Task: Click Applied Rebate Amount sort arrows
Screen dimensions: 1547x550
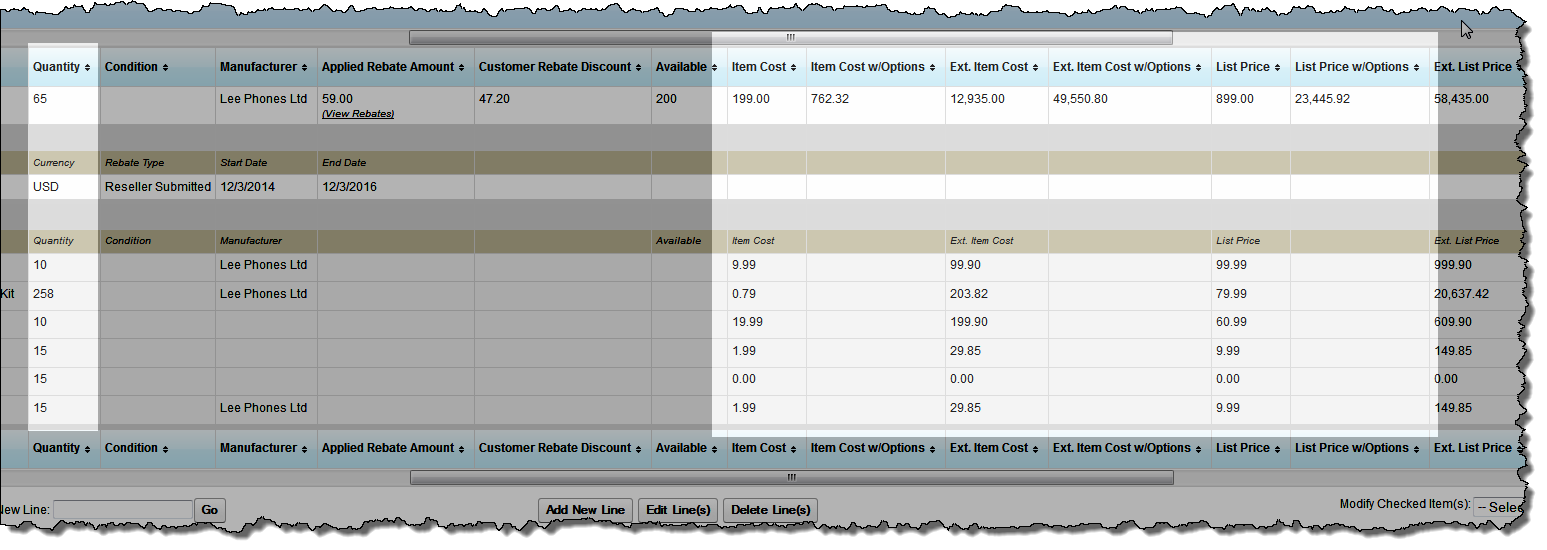Action: coord(459,67)
